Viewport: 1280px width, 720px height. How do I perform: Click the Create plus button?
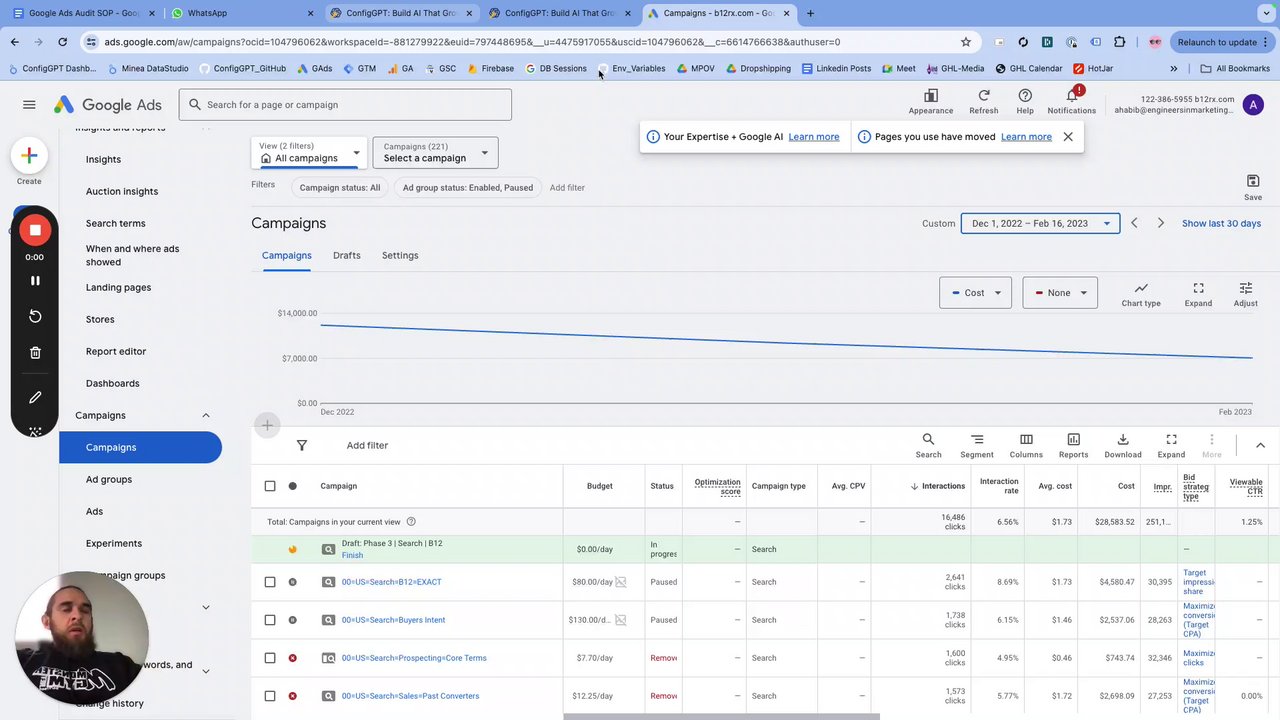tap(29, 155)
